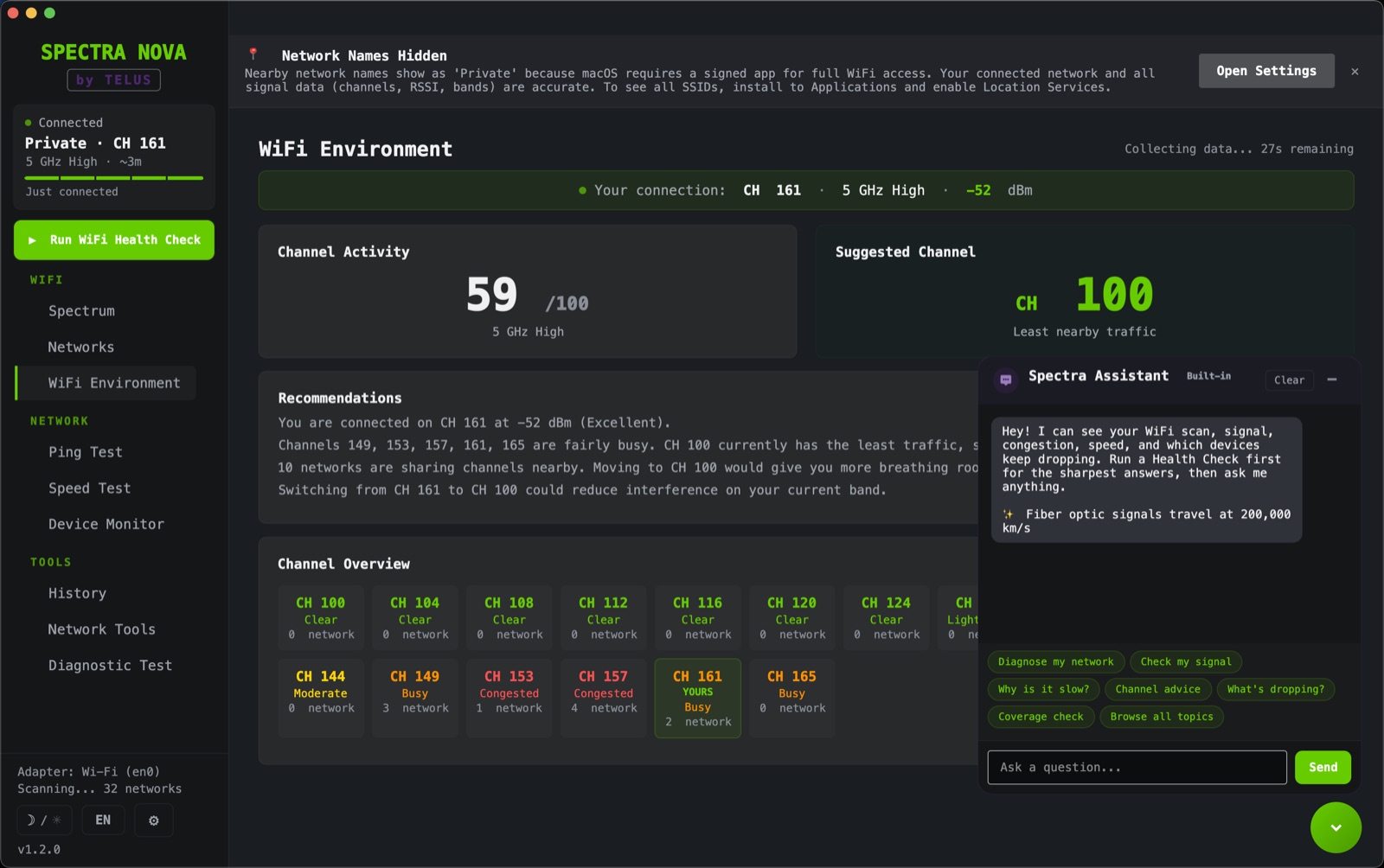Click the Built-in assistant label
This screenshot has height=868, width=1384.
point(1208,376)
